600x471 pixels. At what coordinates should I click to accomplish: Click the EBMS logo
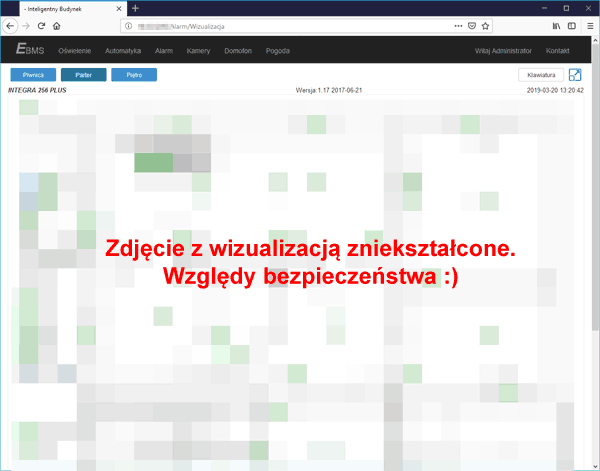tap(30, 50)
